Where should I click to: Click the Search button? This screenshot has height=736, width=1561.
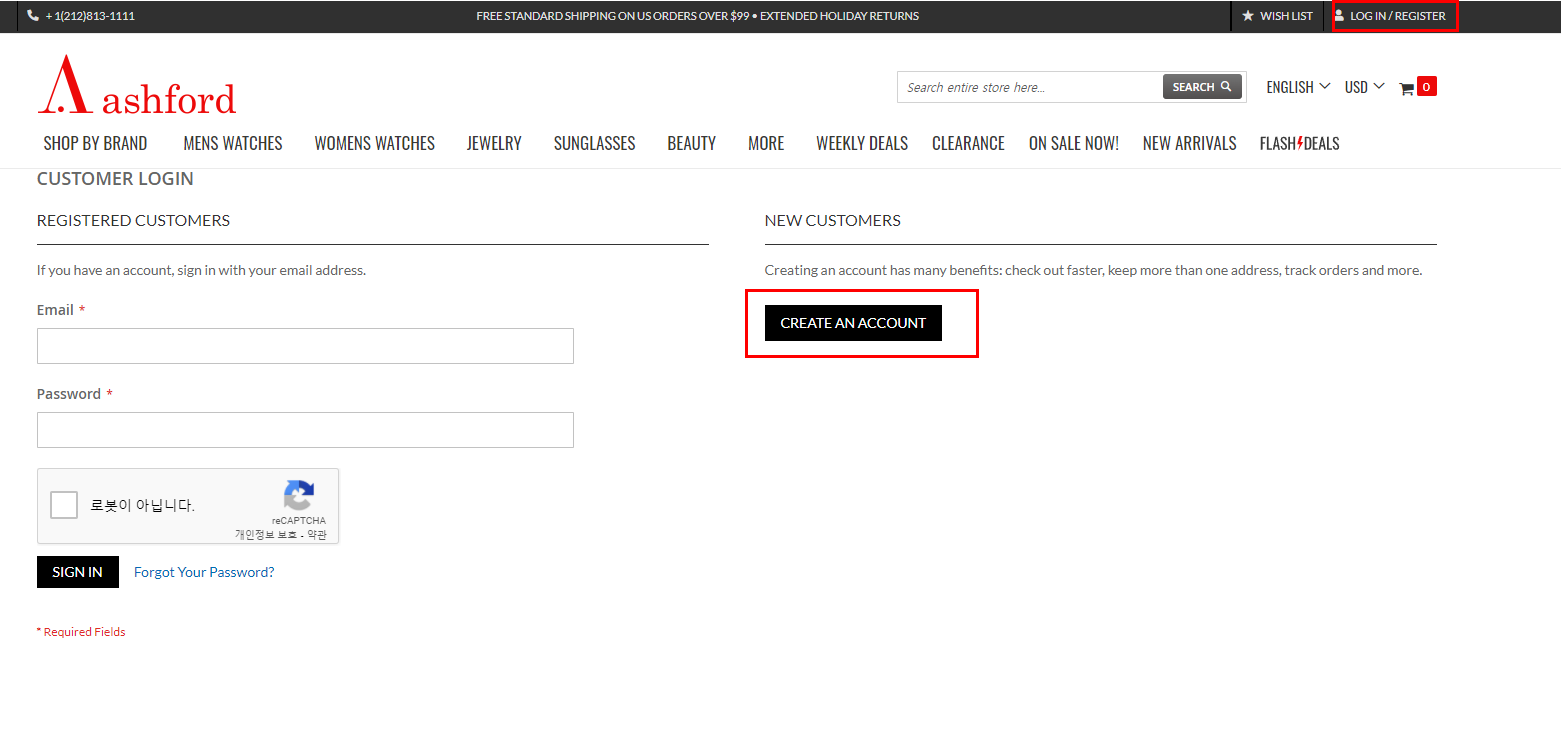click(x=1202, y=87)
